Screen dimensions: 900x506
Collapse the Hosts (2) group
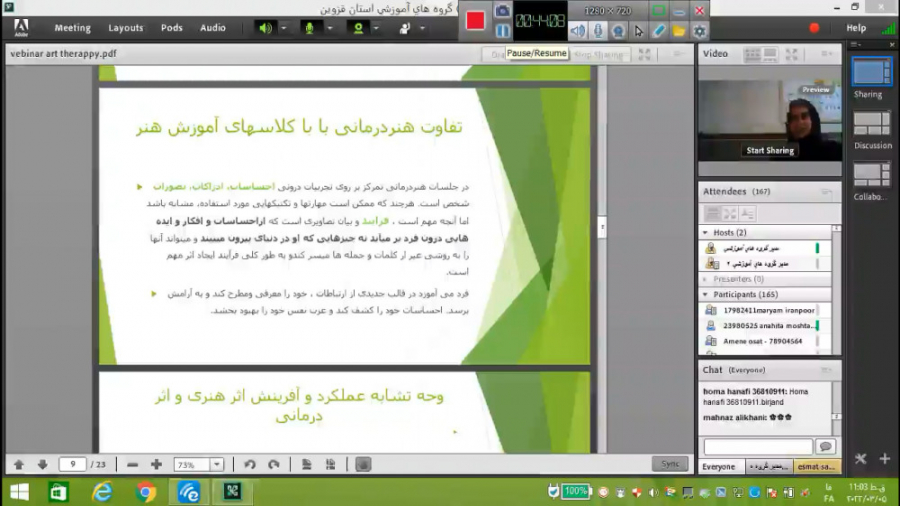pyautogui.click(x=705, y=232)
